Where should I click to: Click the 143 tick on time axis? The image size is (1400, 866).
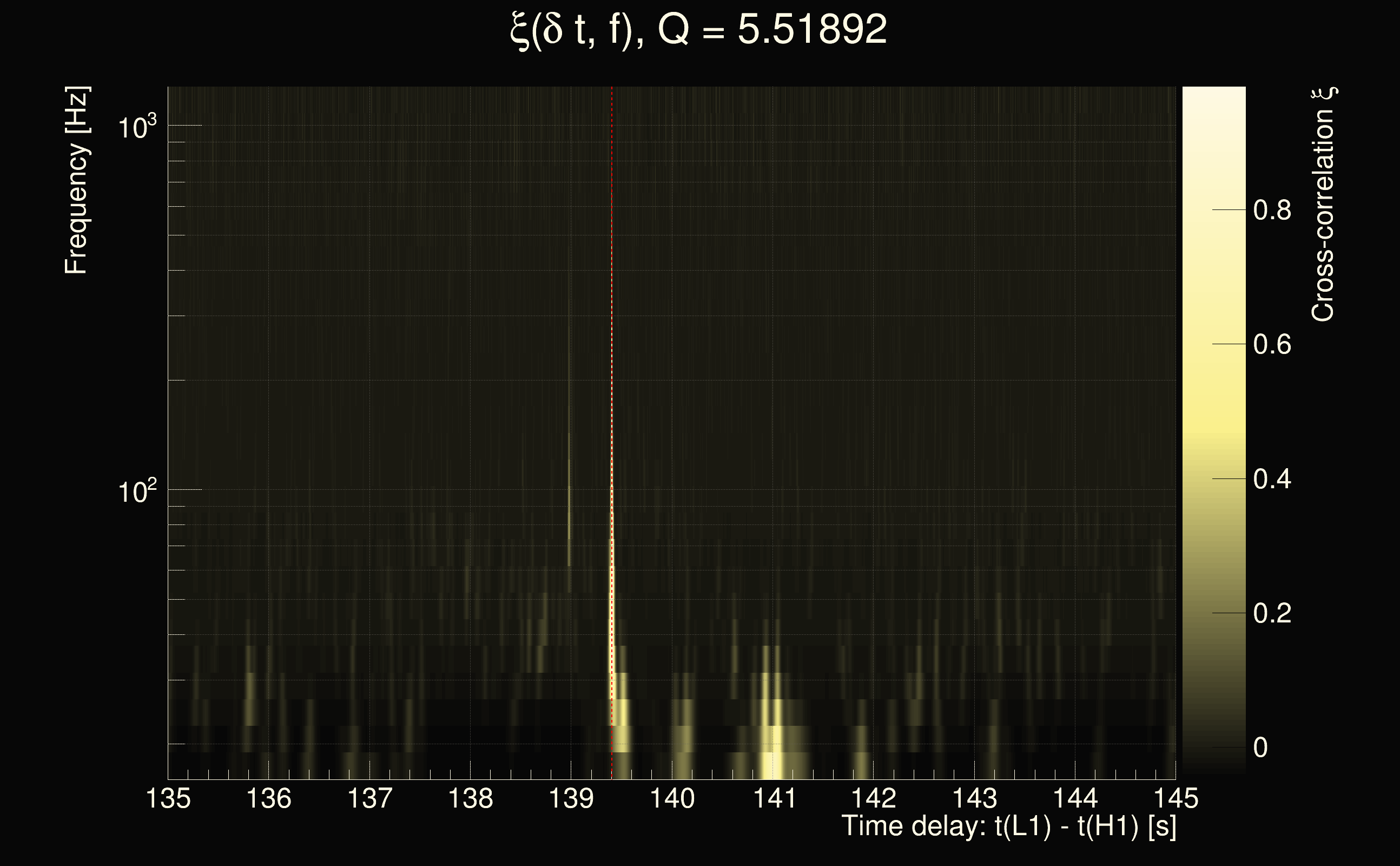pyautogui.click(x=974, y=798)
